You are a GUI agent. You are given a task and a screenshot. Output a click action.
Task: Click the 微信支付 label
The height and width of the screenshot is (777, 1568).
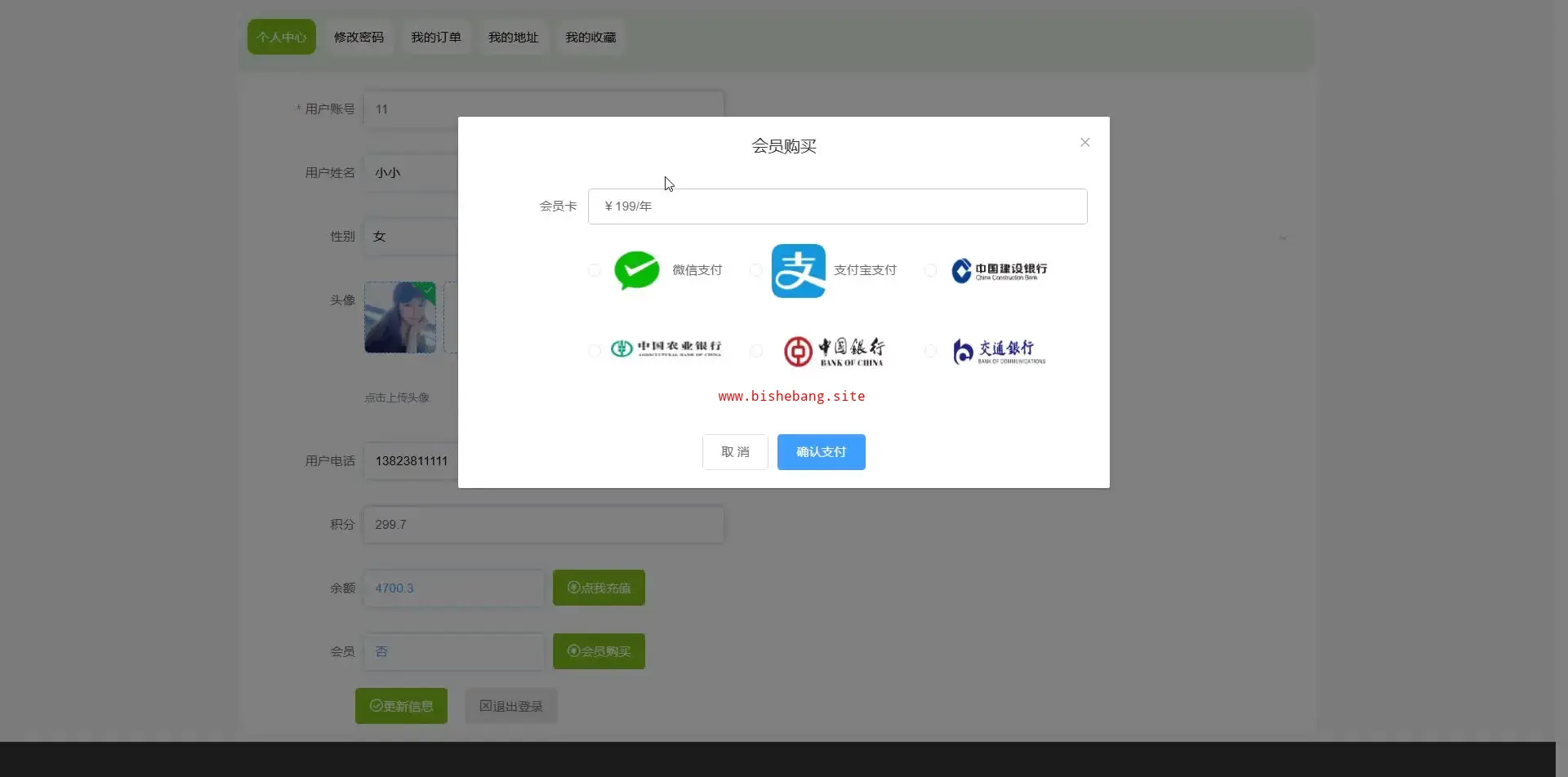tap(697, 270)
